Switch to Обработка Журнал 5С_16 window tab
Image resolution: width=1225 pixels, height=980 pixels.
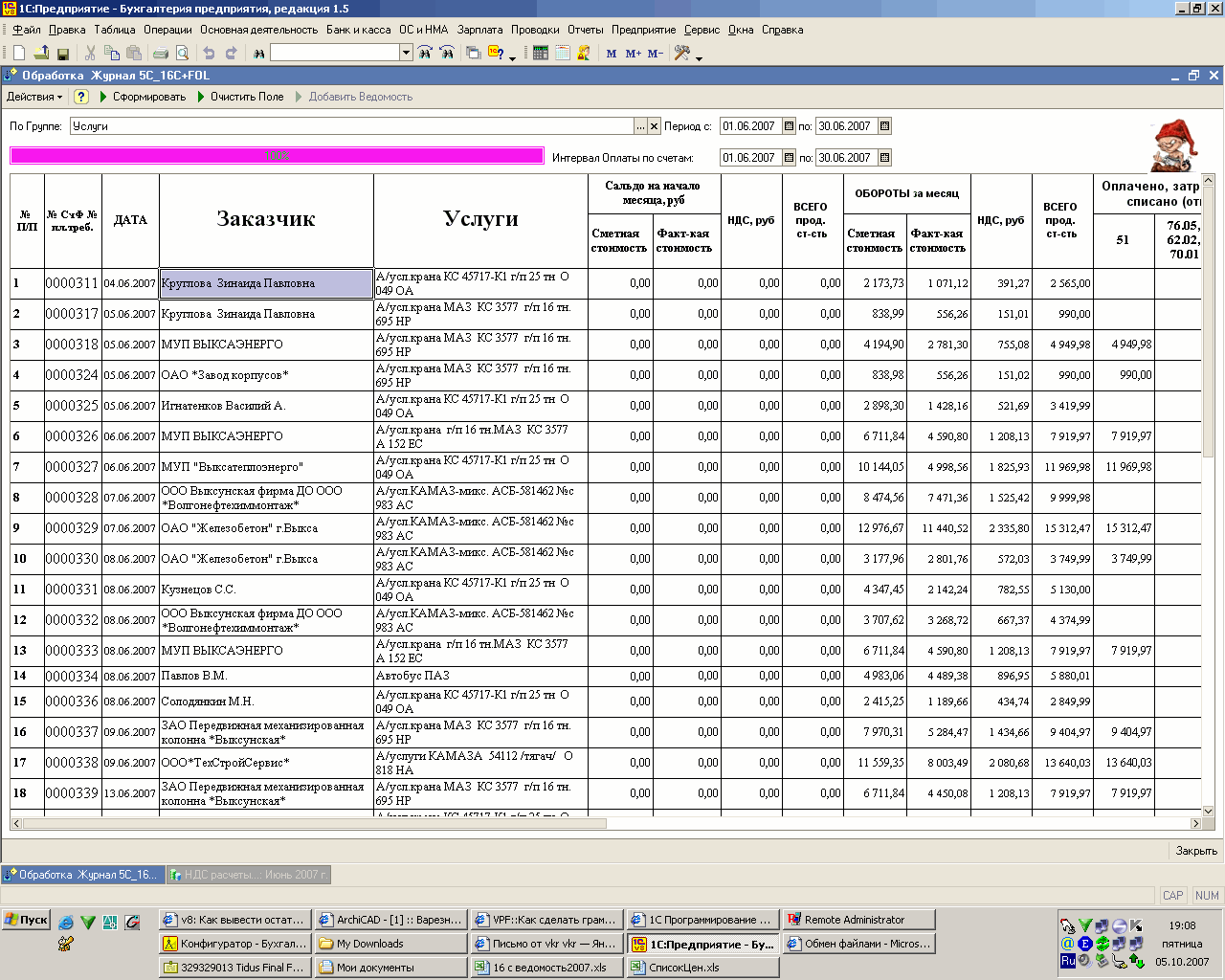coord(82,875)
